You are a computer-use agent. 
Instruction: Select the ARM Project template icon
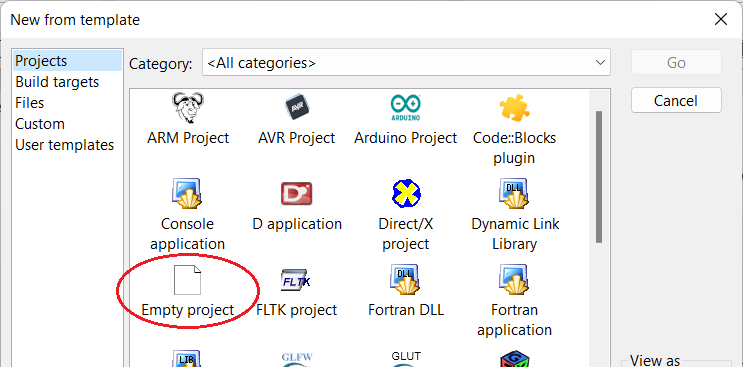coord(188,108)
